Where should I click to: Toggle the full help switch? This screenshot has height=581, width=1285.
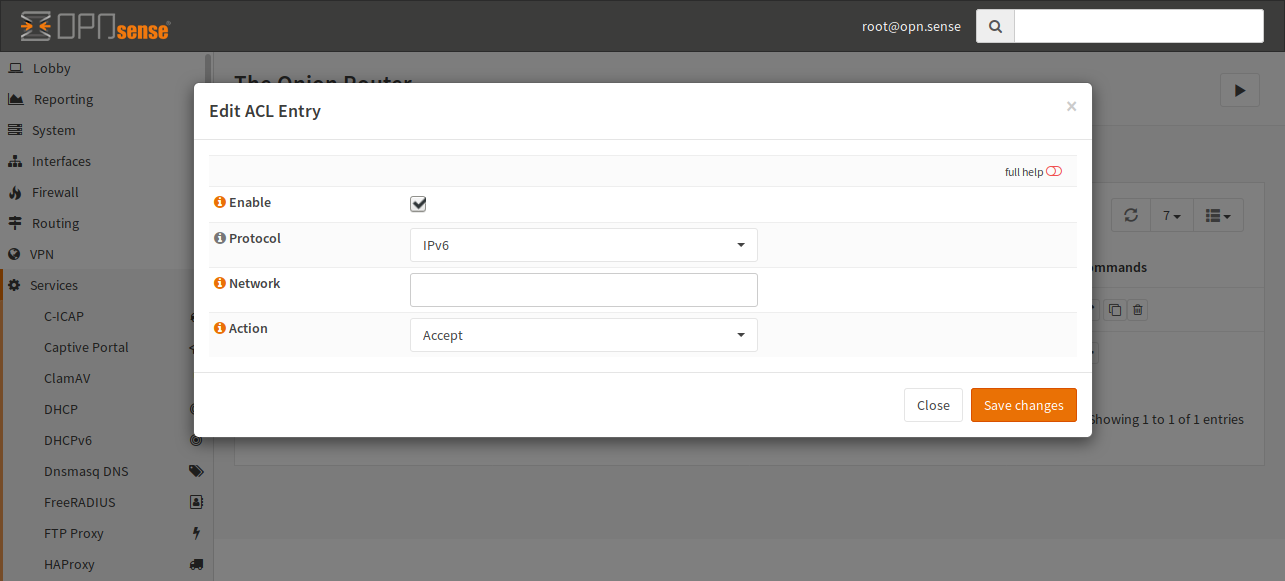tap(1053, 172)
